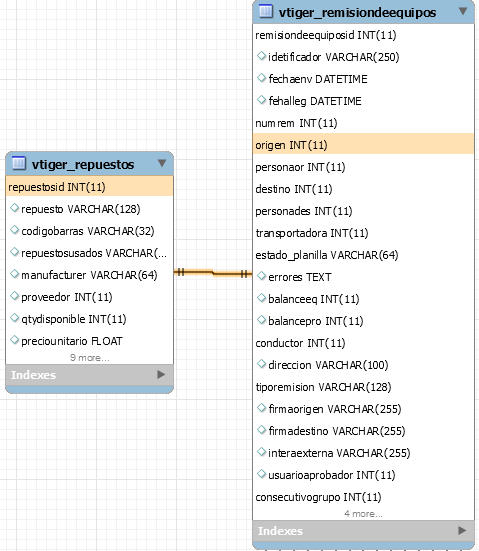479x551 pixels.
Task: Expand Indexes section of vtiger_remisiondeequipos
Action: point(462,531)
